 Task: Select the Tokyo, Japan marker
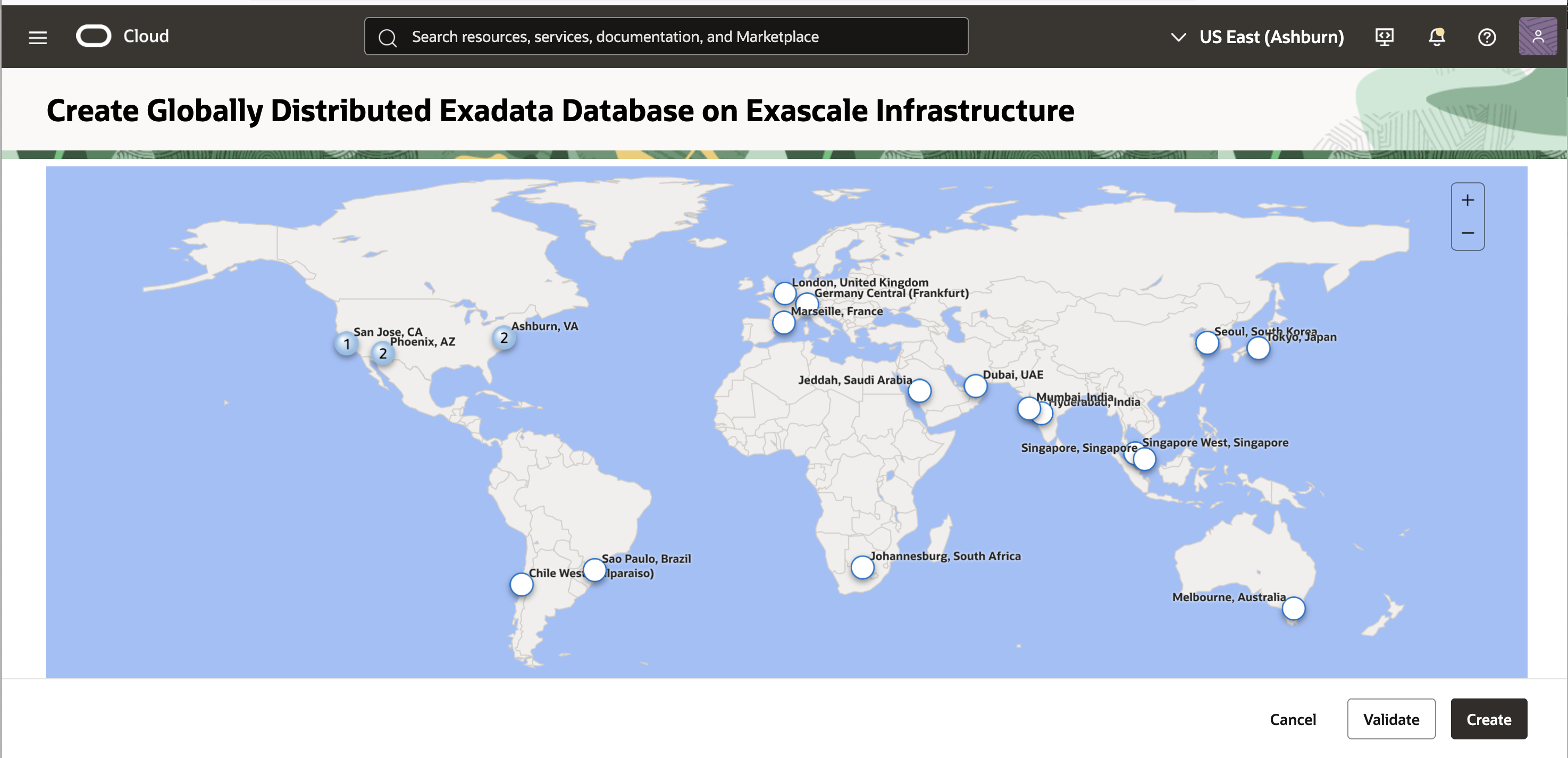[x=1258, y=348]
